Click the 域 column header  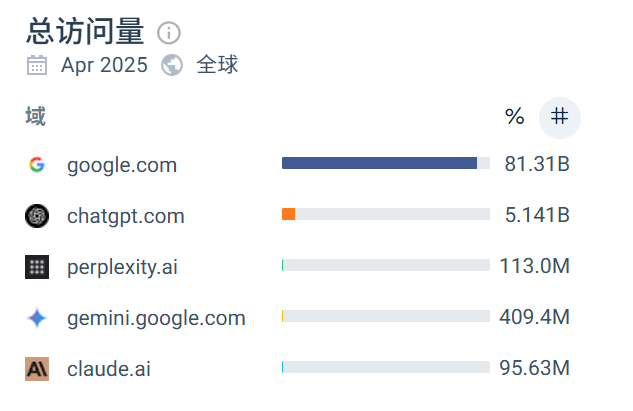tap(35, 117)
